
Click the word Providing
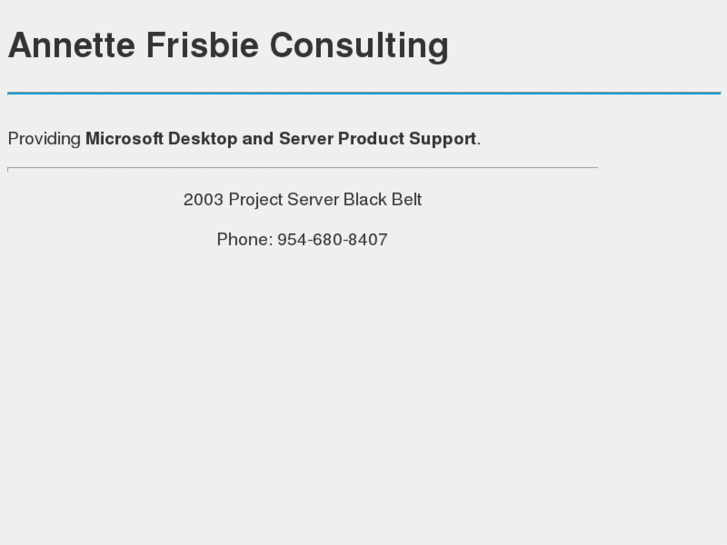pos(44,139)
